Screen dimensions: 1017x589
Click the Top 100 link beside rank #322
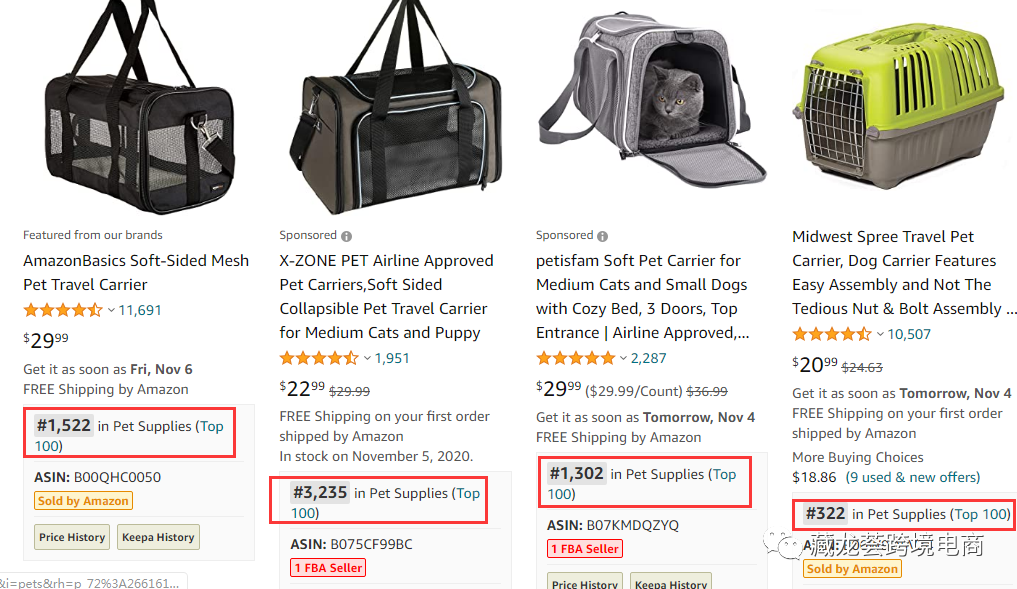point(981,514)
